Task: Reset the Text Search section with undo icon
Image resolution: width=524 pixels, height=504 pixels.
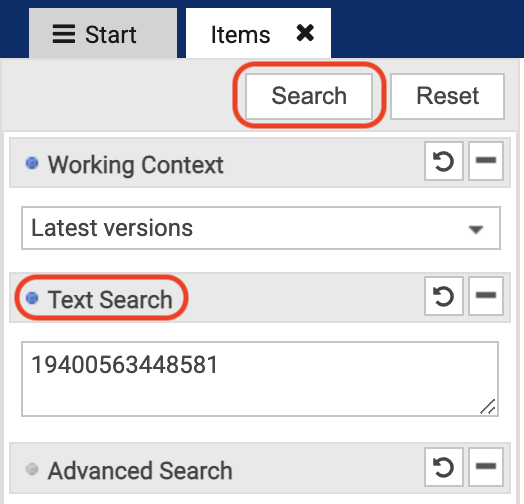Action: (443, 296)
